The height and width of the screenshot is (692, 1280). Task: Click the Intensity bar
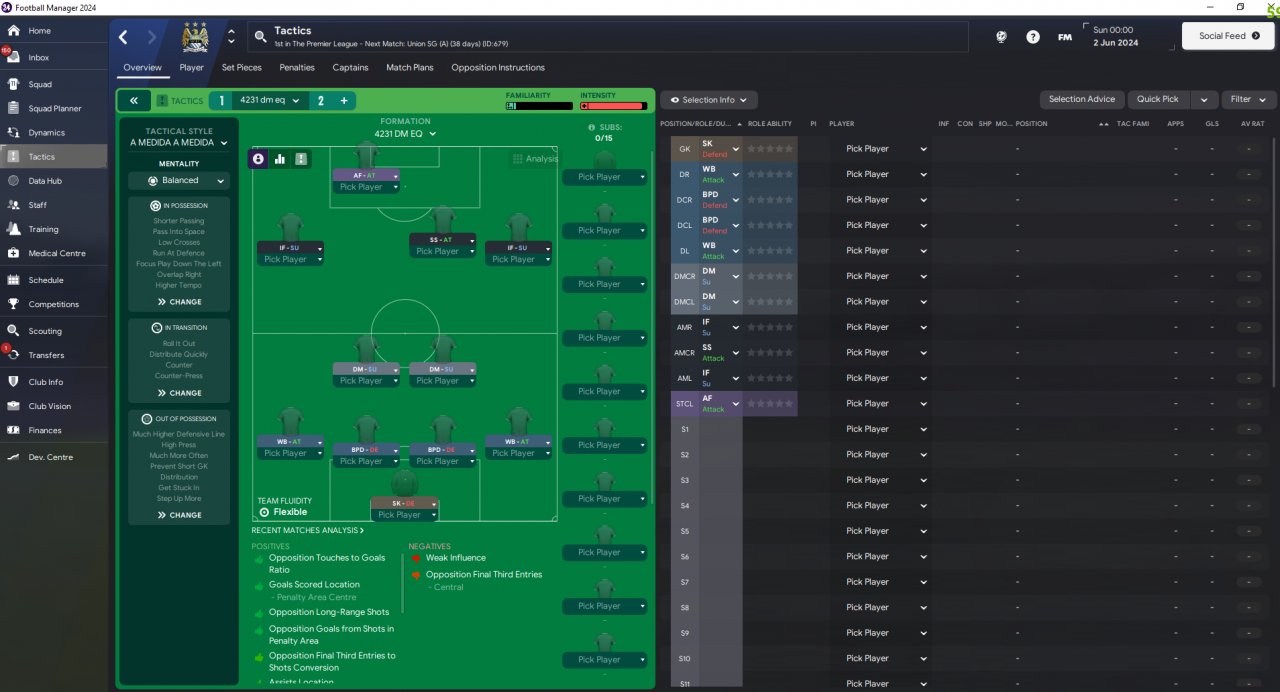click(613, 105)
